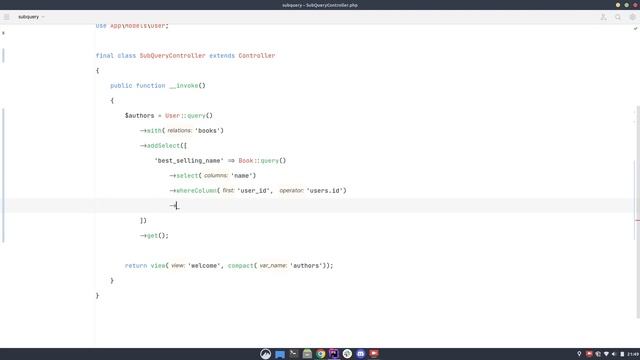
Task: Click the User class in User::query()
Action: point(172,116)
